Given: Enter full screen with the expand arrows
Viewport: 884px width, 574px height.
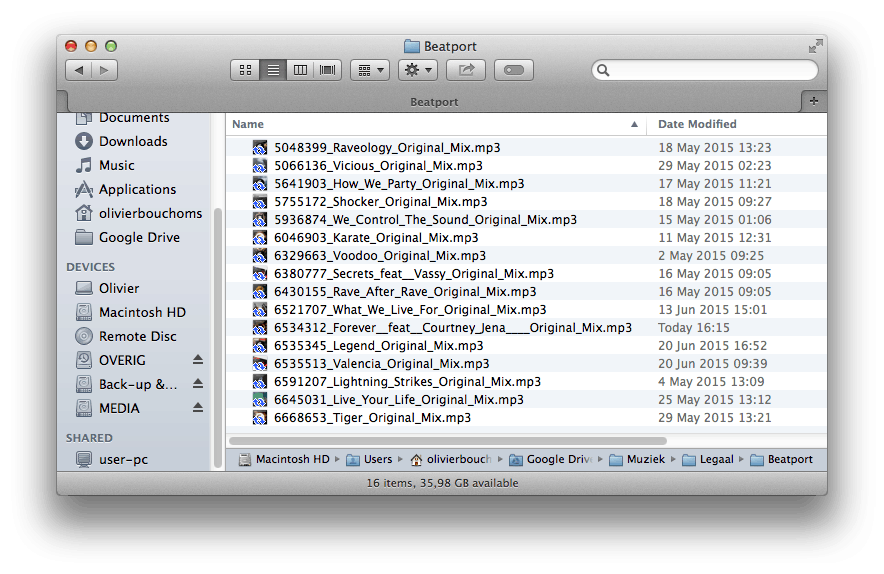Looking at the screenshot, I should point(815,46).
